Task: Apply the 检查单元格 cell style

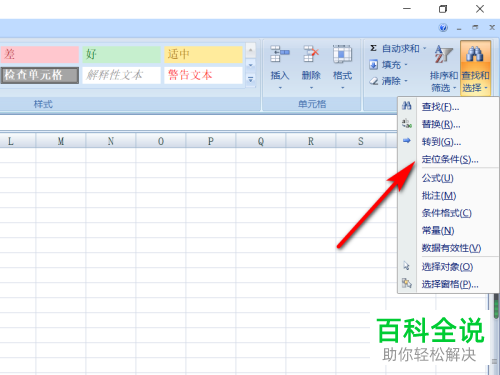Action: (39, 75)
